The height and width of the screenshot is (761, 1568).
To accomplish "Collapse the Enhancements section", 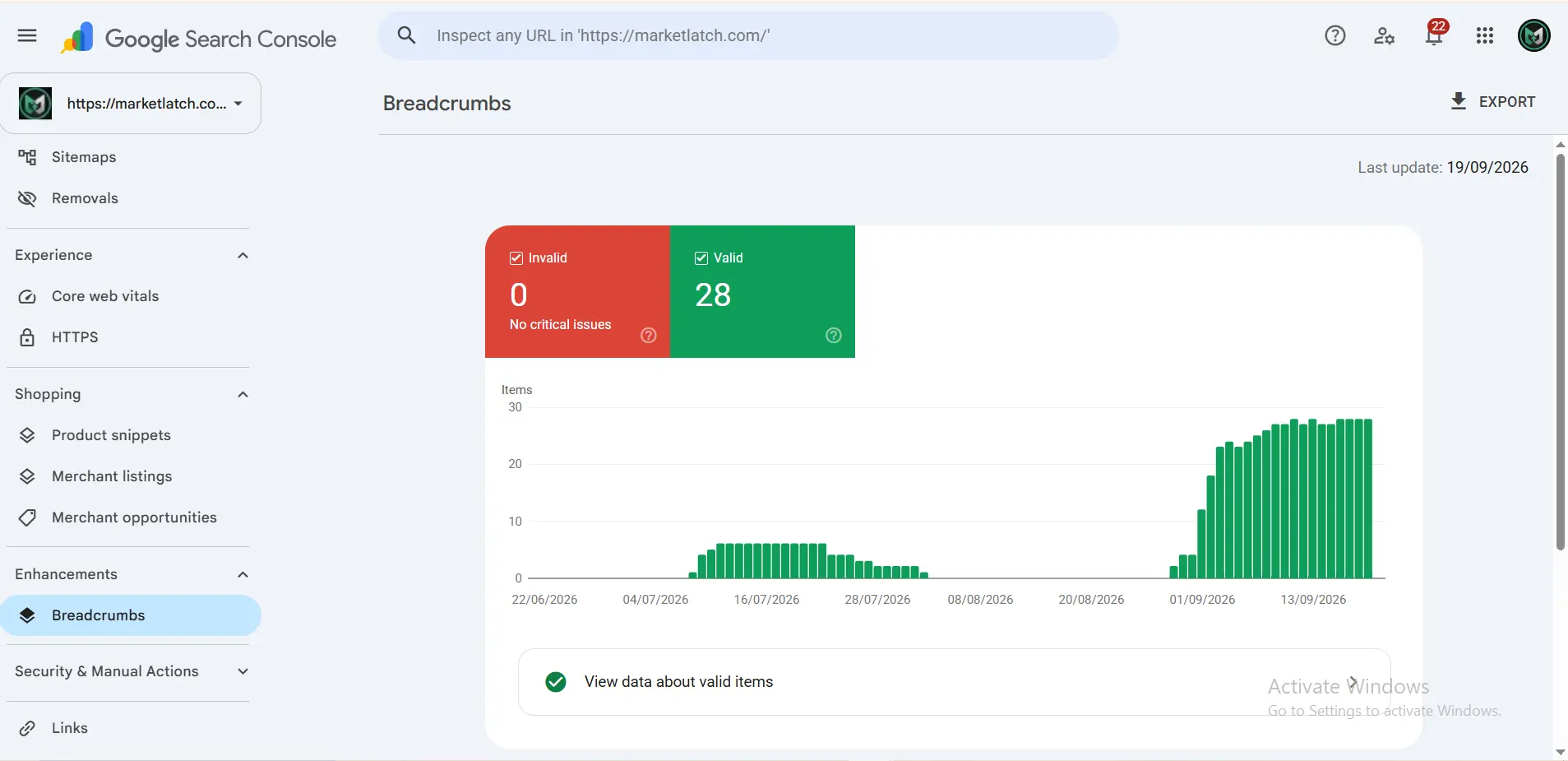I will pos(243,574).
